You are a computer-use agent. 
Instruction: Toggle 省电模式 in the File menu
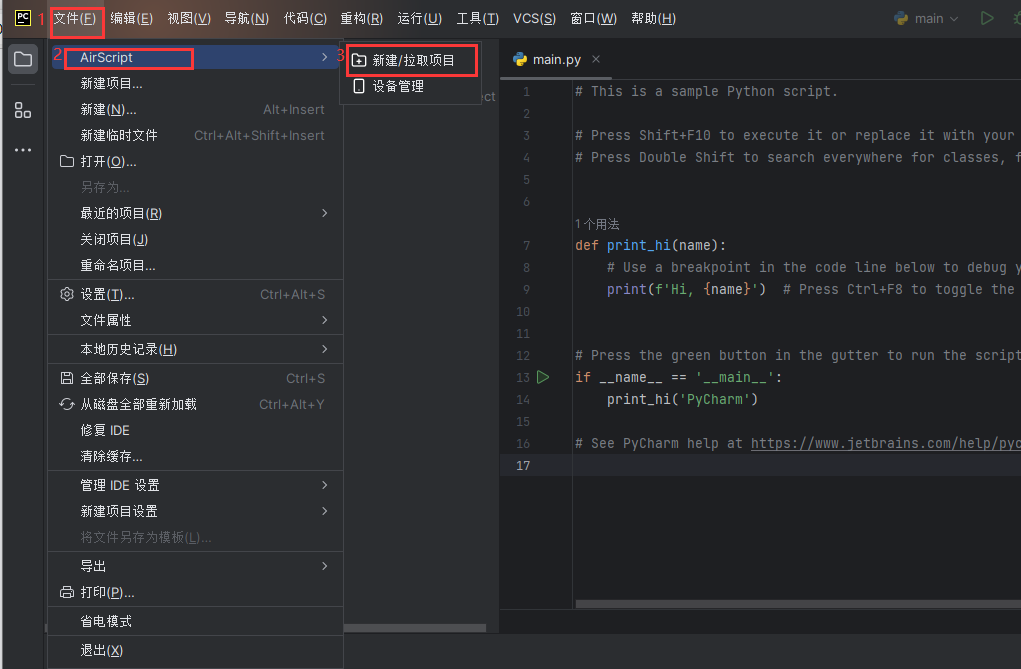tap(106, 621)
